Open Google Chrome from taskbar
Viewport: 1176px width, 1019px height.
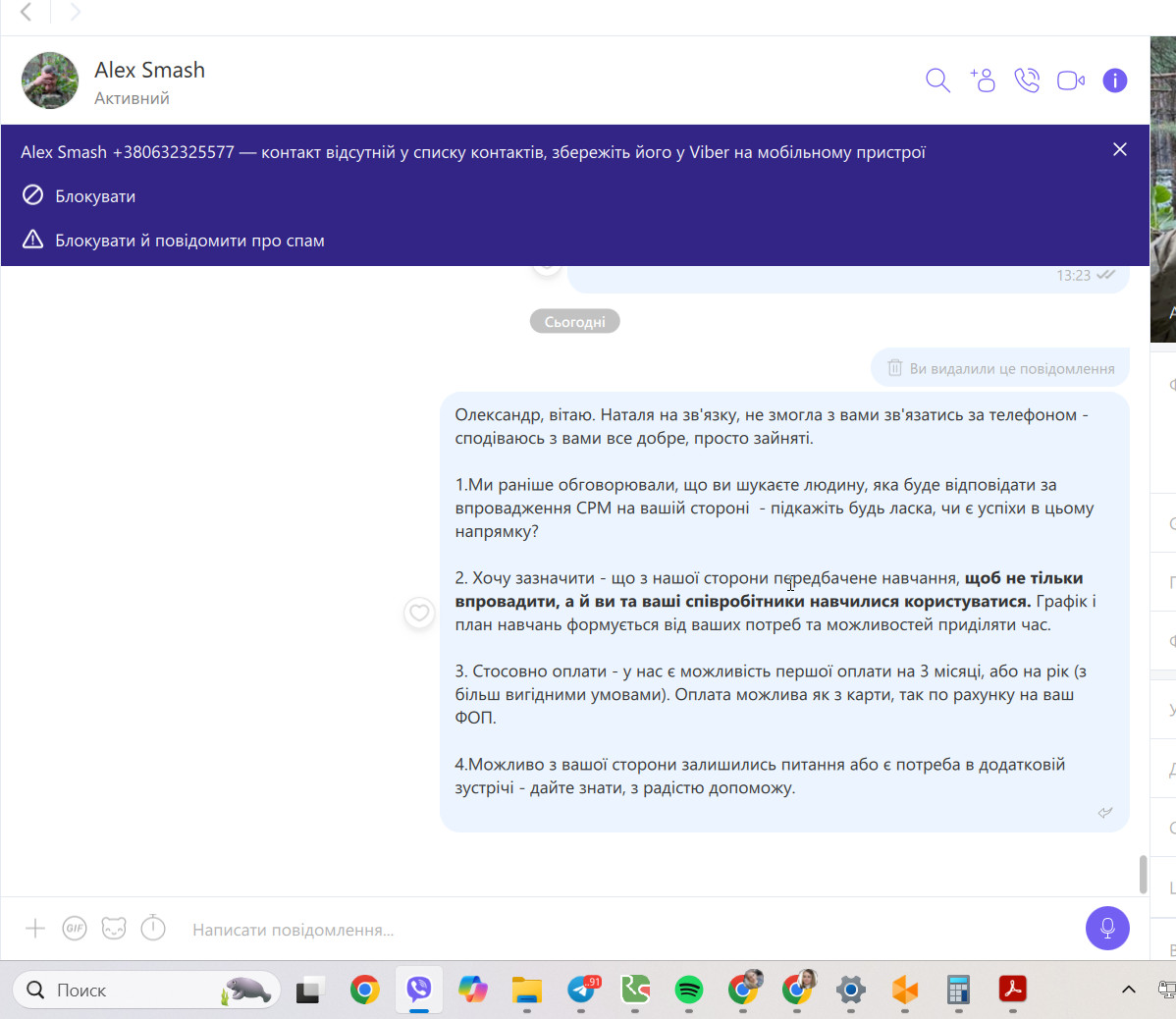point(364,991)
